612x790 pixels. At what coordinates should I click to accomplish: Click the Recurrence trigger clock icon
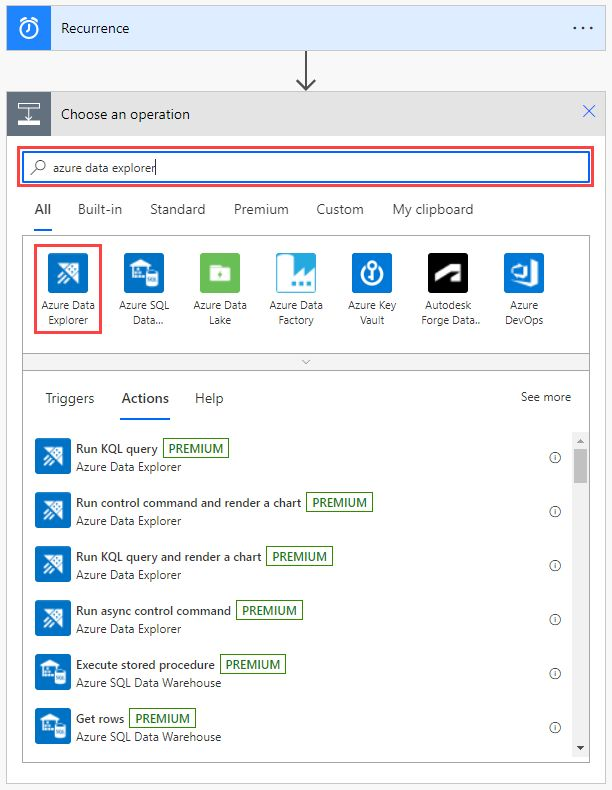pyautogui.click(x=30, y=28)
